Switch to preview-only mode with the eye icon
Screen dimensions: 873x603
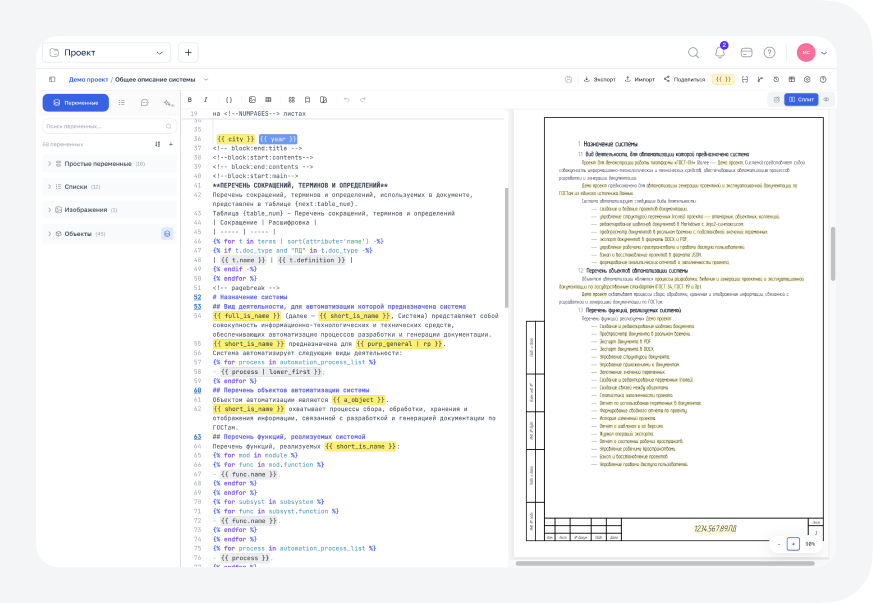click(x=826, y=100)
